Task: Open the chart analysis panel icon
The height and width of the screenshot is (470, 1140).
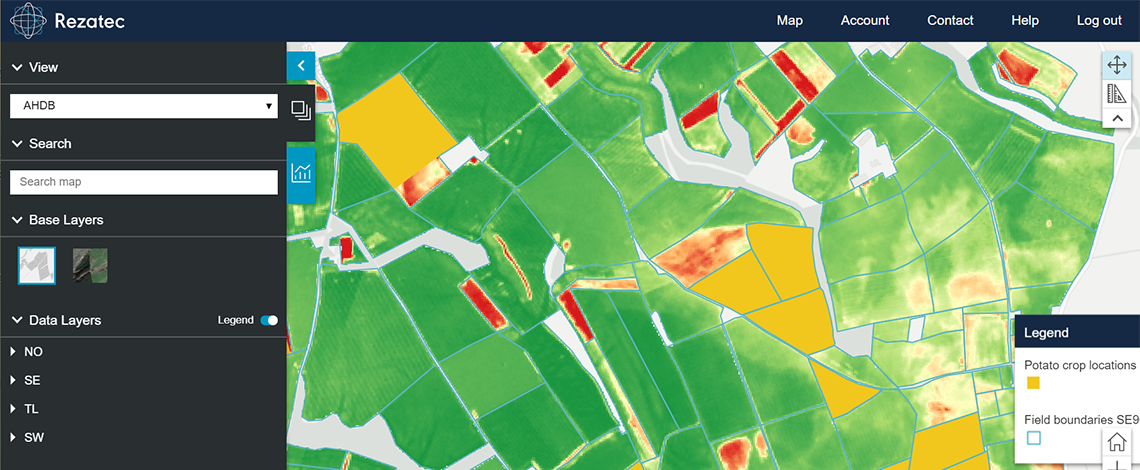Action: tap(301, 173)
